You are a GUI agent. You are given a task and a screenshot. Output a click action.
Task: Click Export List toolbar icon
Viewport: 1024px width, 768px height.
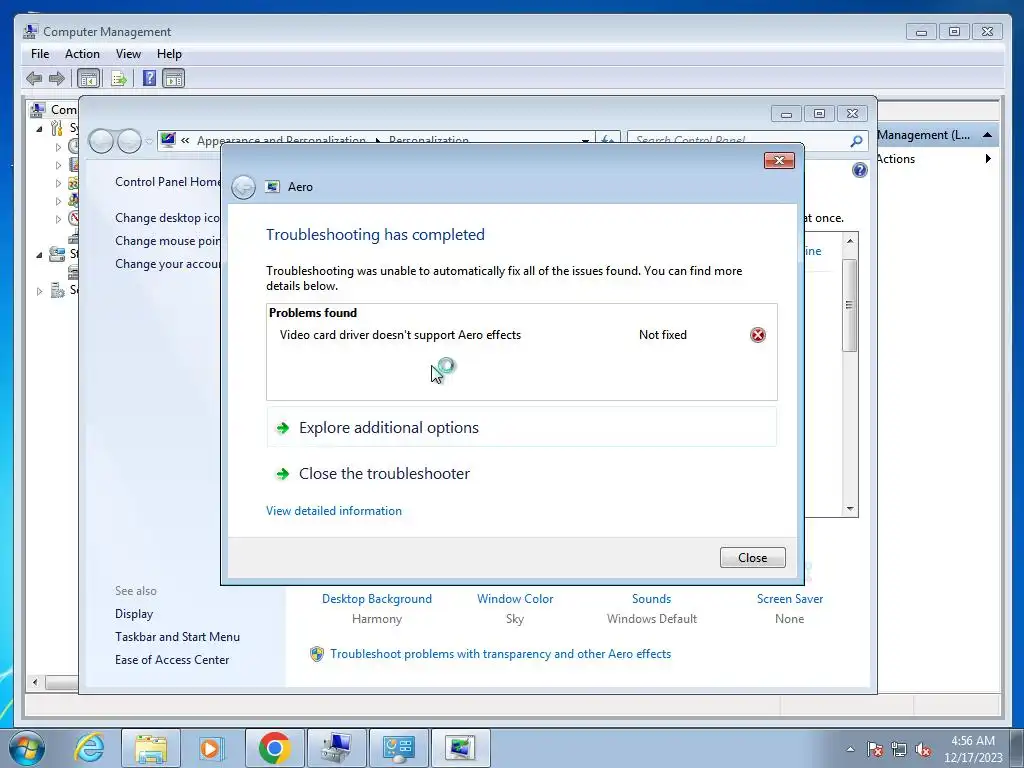pyautogui.click(x=119, y=79)
